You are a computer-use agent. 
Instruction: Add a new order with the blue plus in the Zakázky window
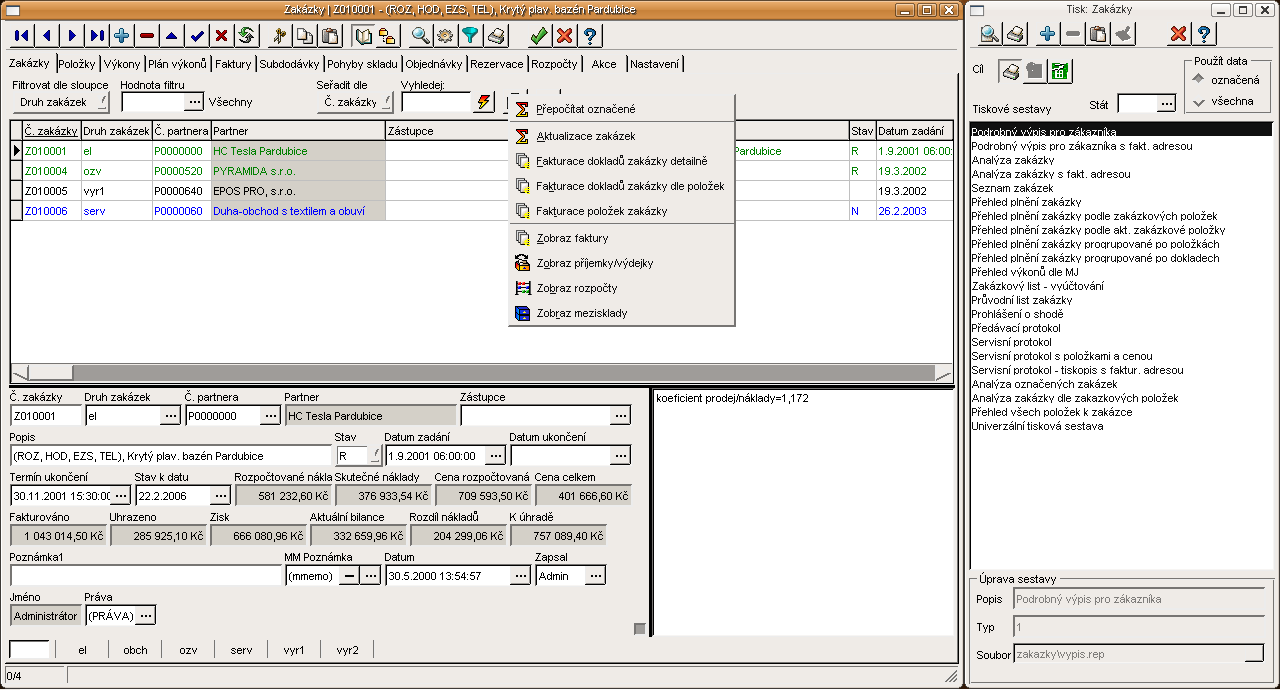122,36
